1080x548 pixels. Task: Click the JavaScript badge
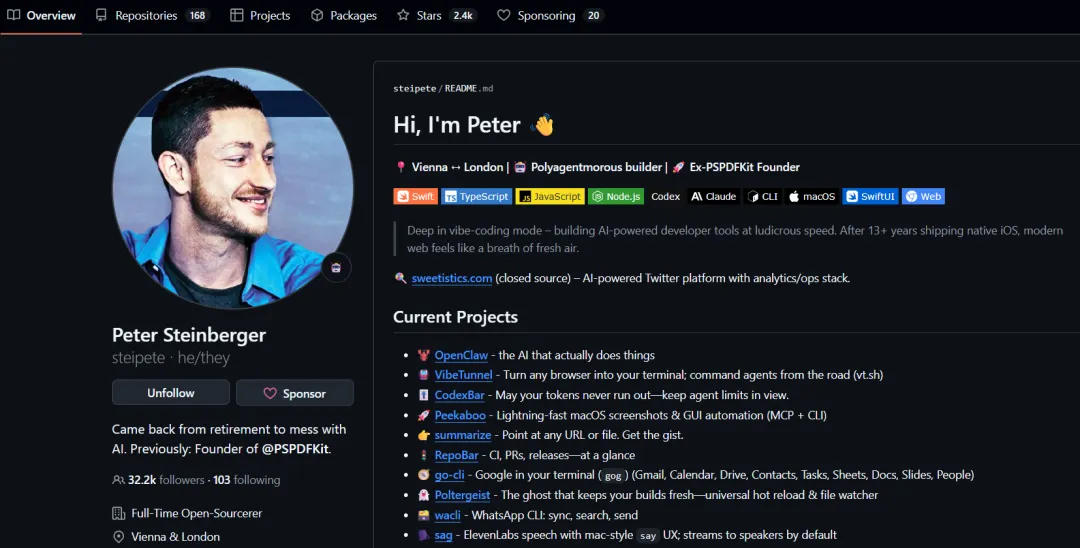(550, 196)
